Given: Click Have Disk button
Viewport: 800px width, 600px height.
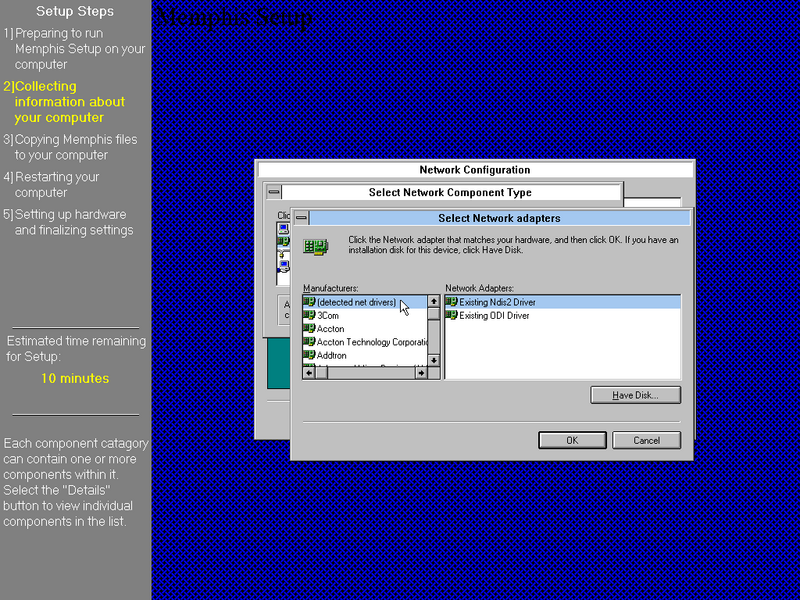Looking at the screenshot, I should tap(635, 395).
